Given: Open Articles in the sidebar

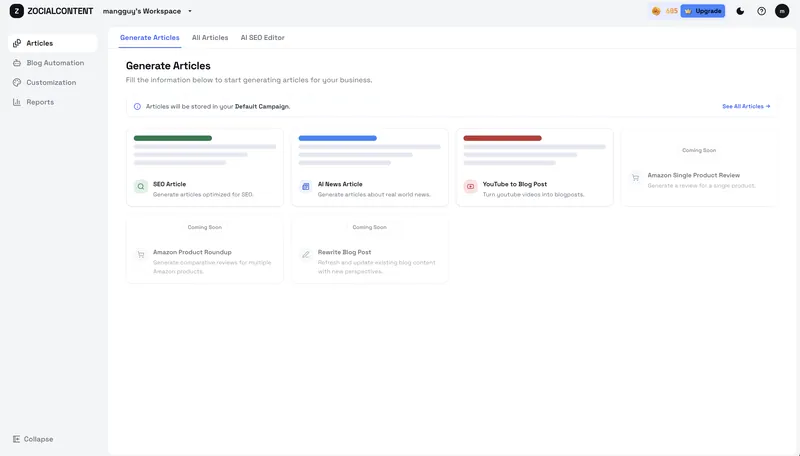Looking at the screenshot, I should click(x=53, y=43).
